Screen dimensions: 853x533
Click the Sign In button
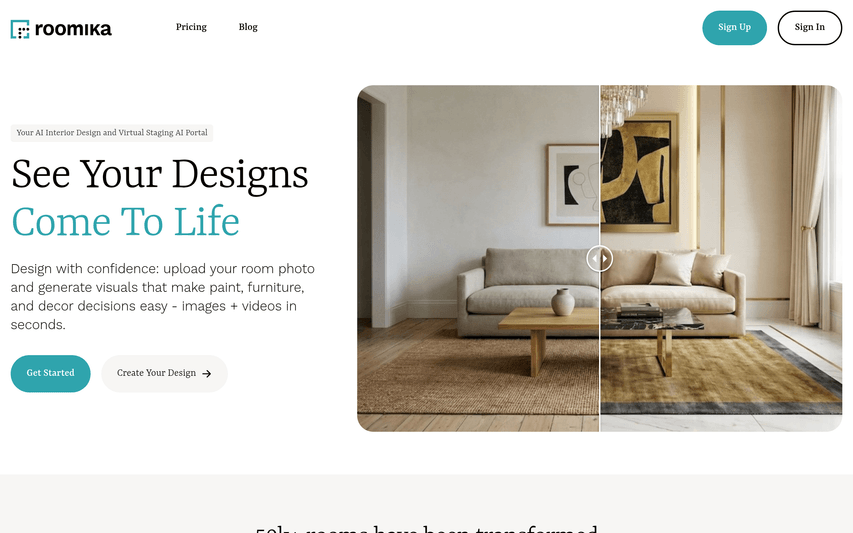pyautogui.click(x=809, y=28)
